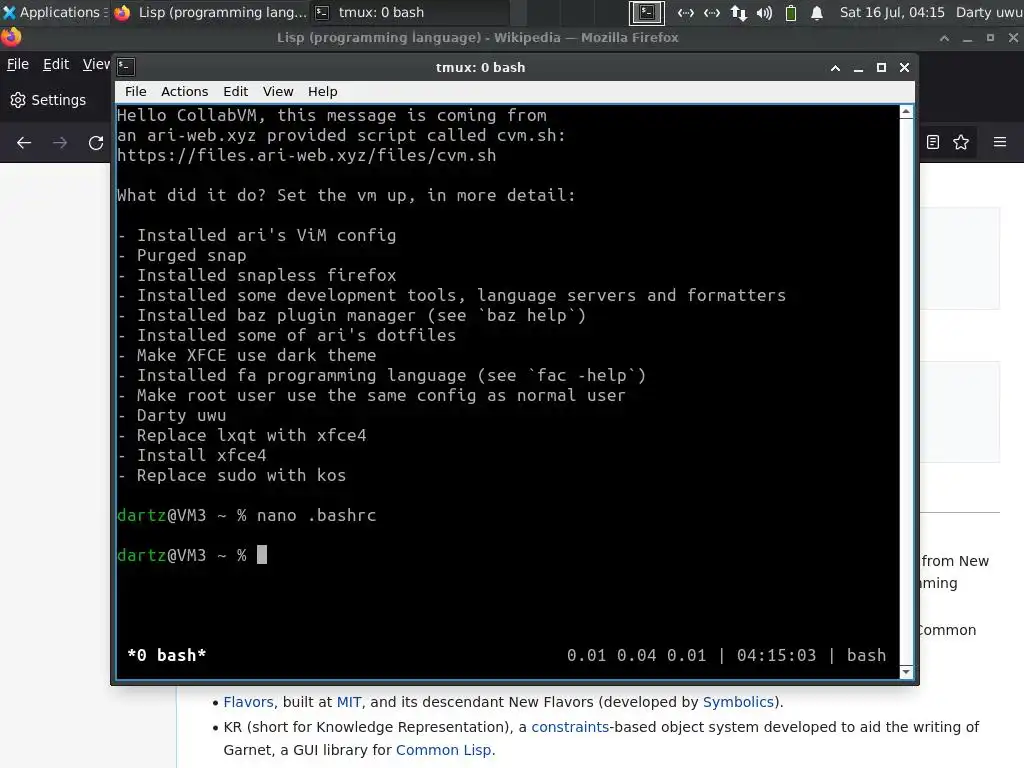Click the terminal scrollbar up arrow
The width and height of the screenshot is (1024, 768).
(x=906, y=112)
